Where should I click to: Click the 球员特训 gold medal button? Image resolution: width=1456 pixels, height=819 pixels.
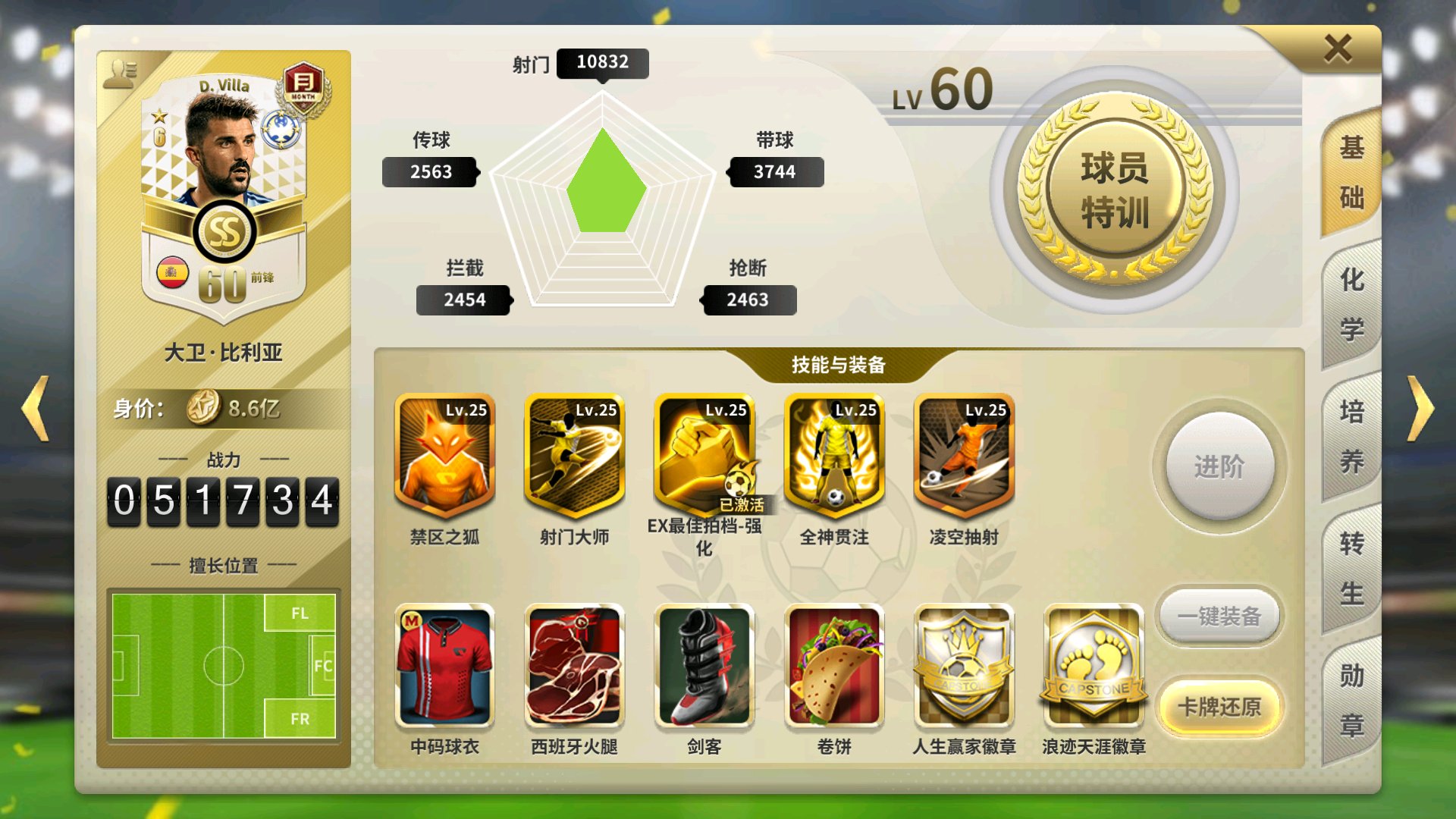tap(1115, 190)
